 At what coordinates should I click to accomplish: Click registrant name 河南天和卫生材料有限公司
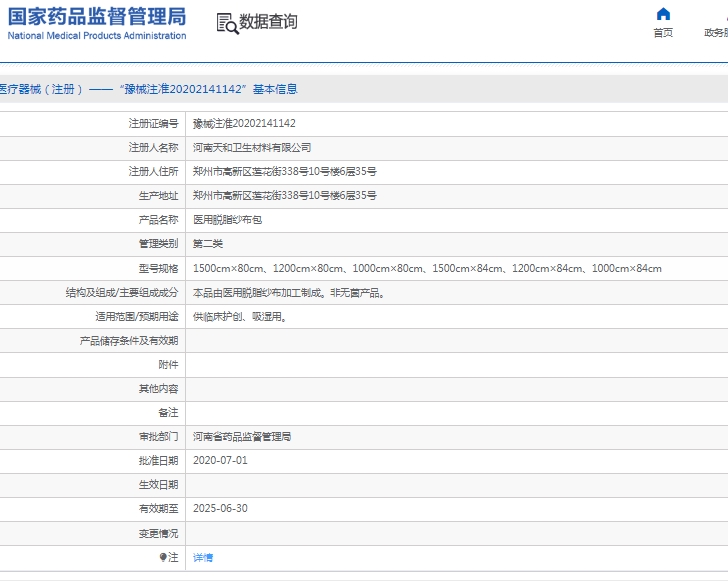252,147
